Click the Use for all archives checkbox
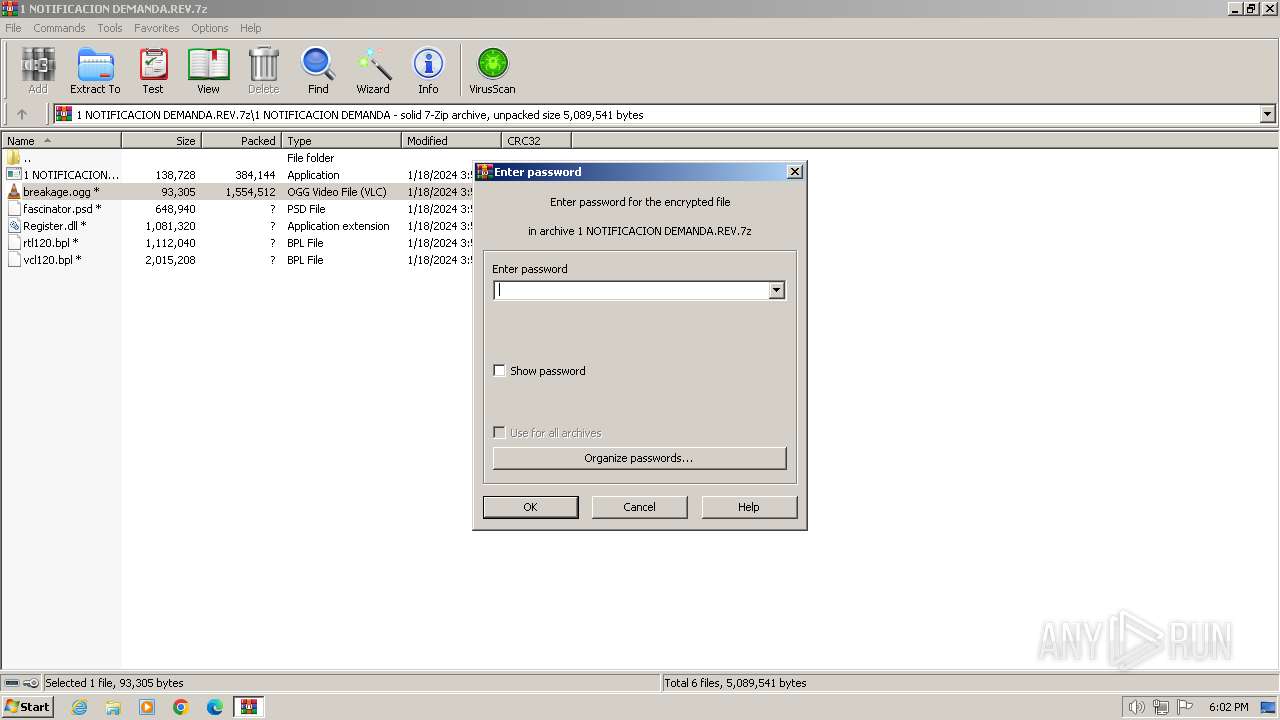 pos(499,433)
